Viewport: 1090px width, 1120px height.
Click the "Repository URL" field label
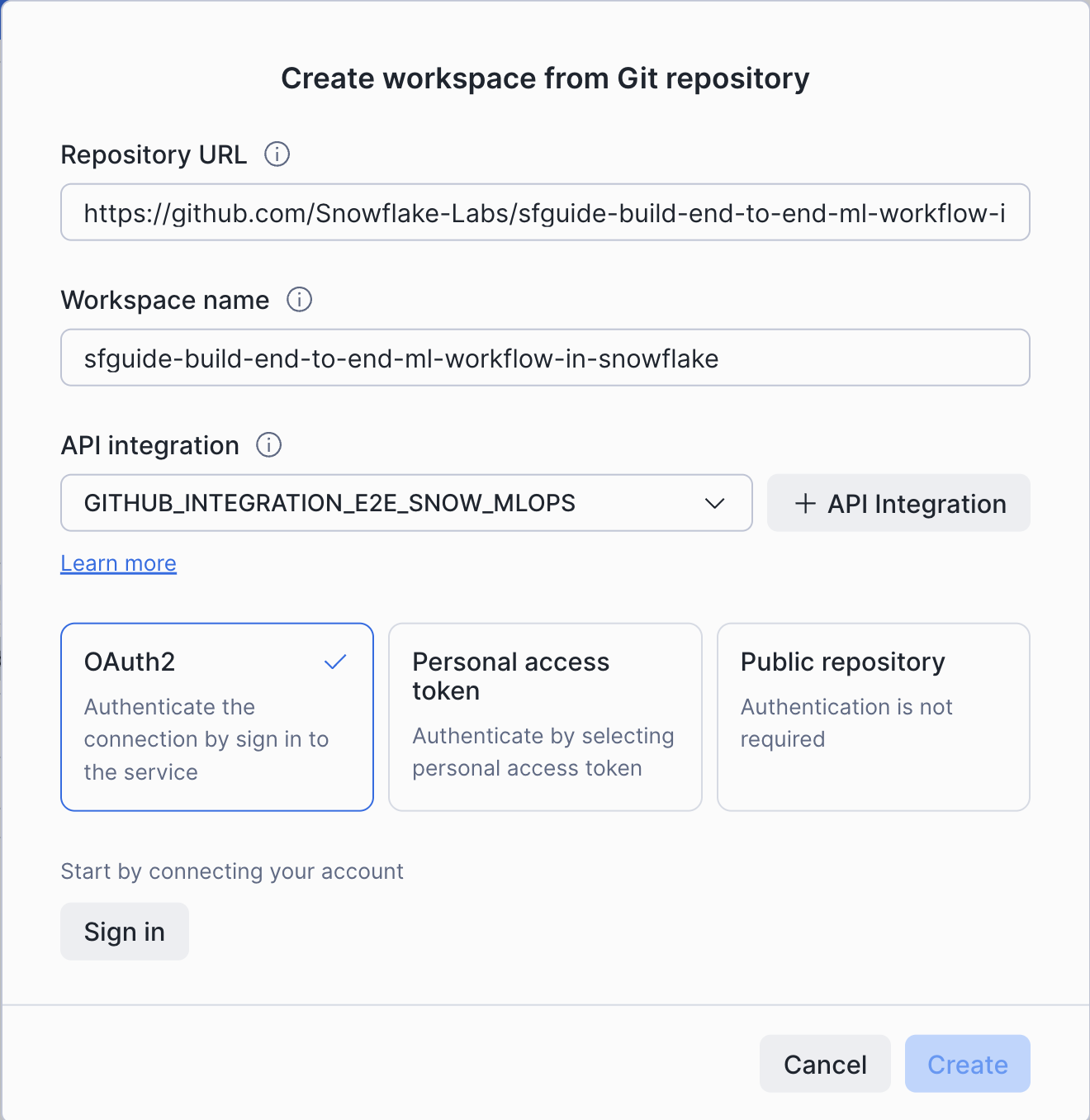tap(154, 155)
